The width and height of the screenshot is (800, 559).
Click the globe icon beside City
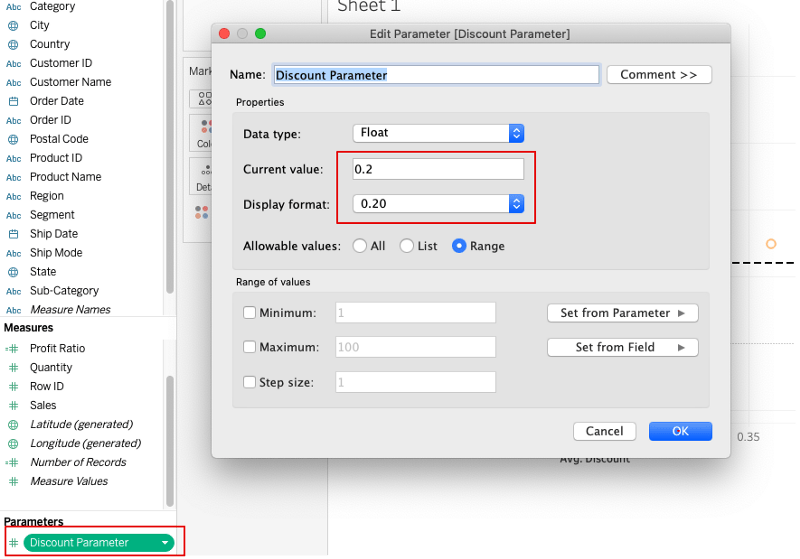pyautogui.click(x=14, y=26)
